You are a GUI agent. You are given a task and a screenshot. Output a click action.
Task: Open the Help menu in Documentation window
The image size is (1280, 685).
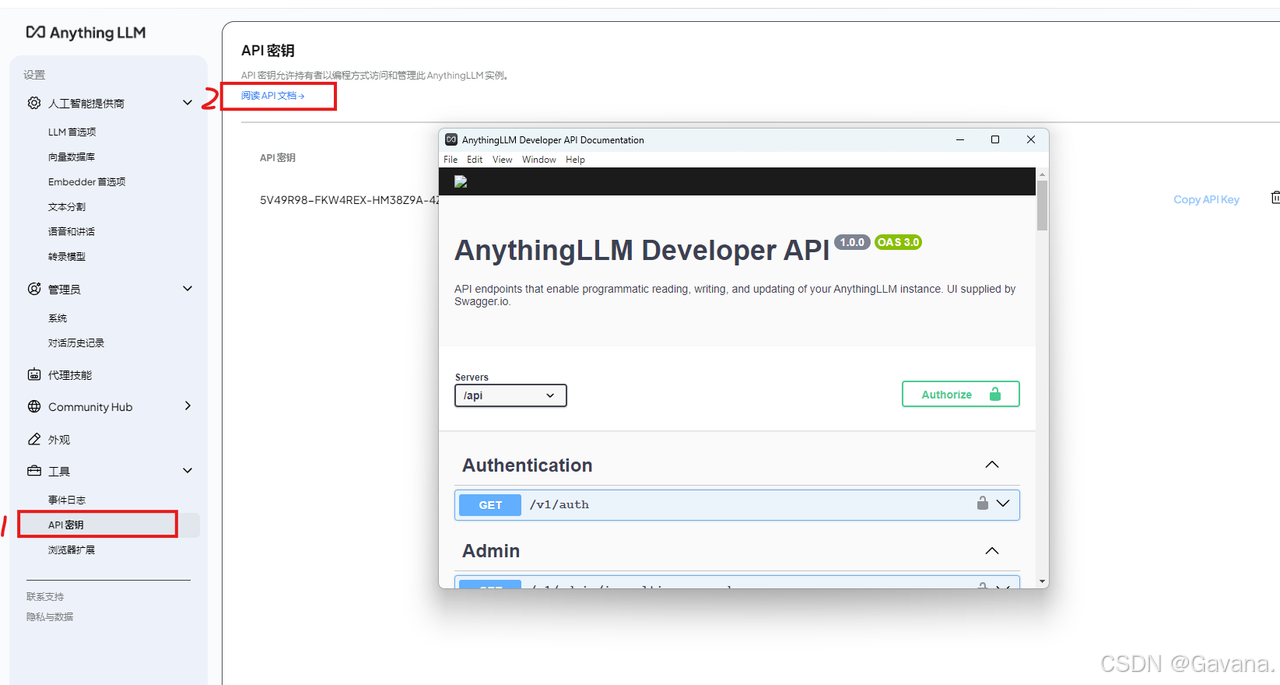pyautogui.click(x=575, y=160)
